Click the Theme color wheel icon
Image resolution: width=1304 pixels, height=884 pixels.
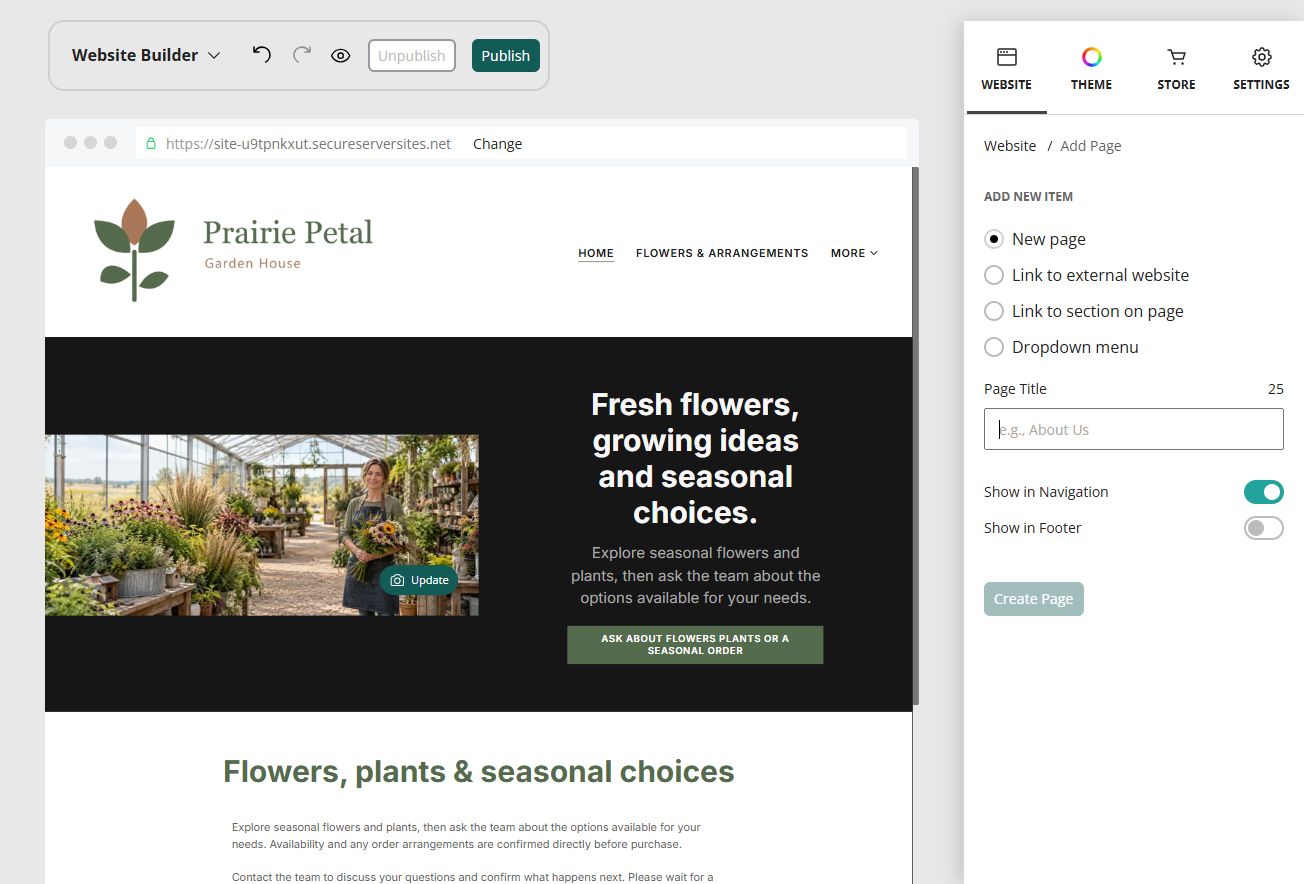pos(1091,57)
